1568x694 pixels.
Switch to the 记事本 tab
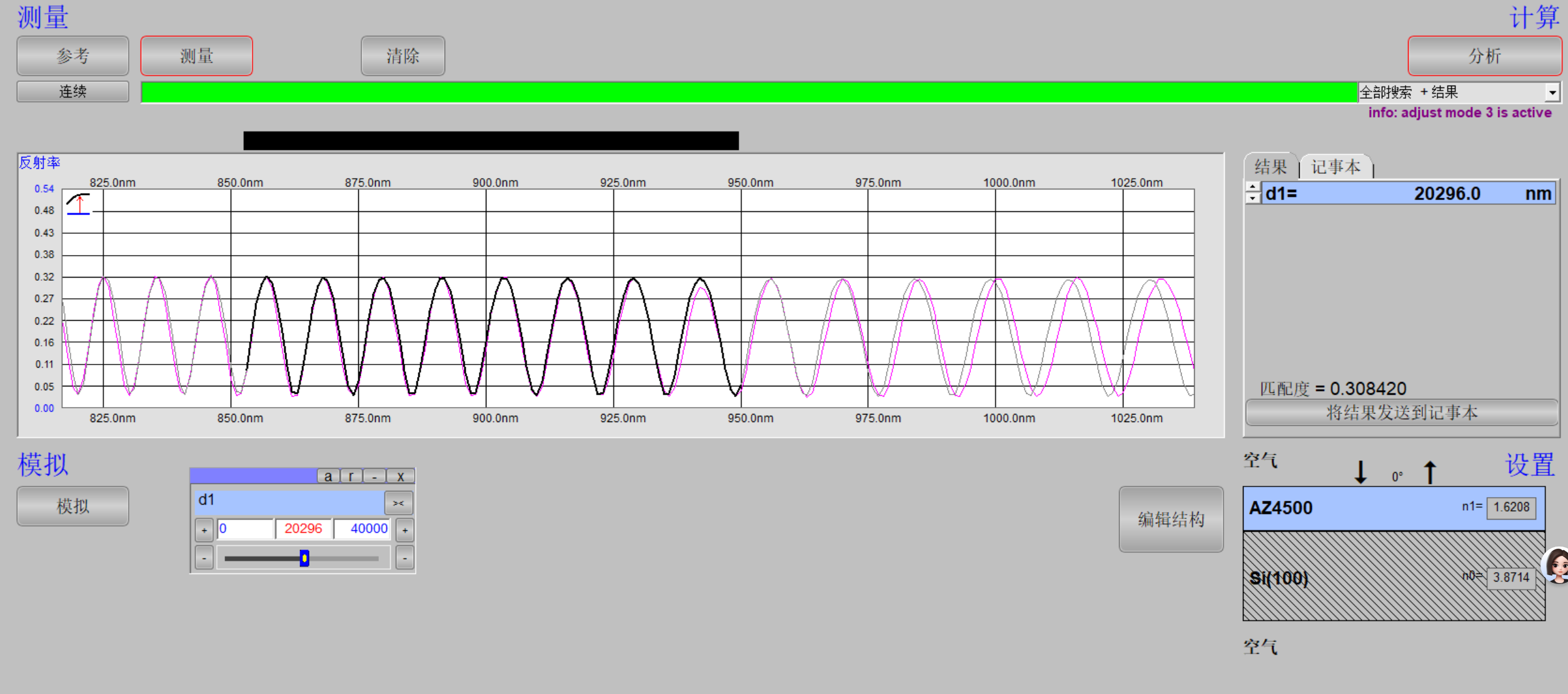(1335, 167)
